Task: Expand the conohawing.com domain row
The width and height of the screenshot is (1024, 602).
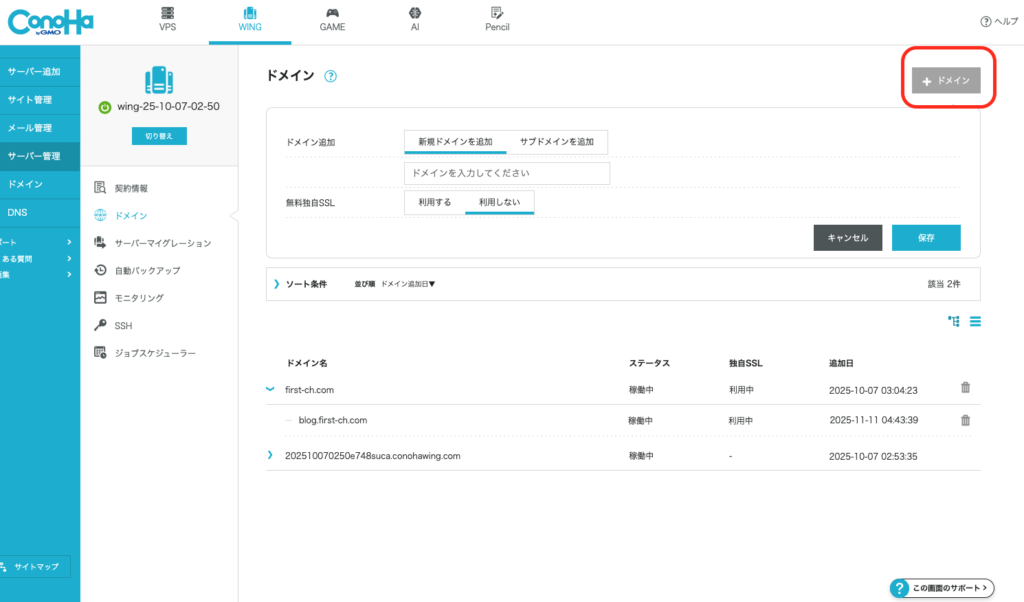Action: (268, 454)
